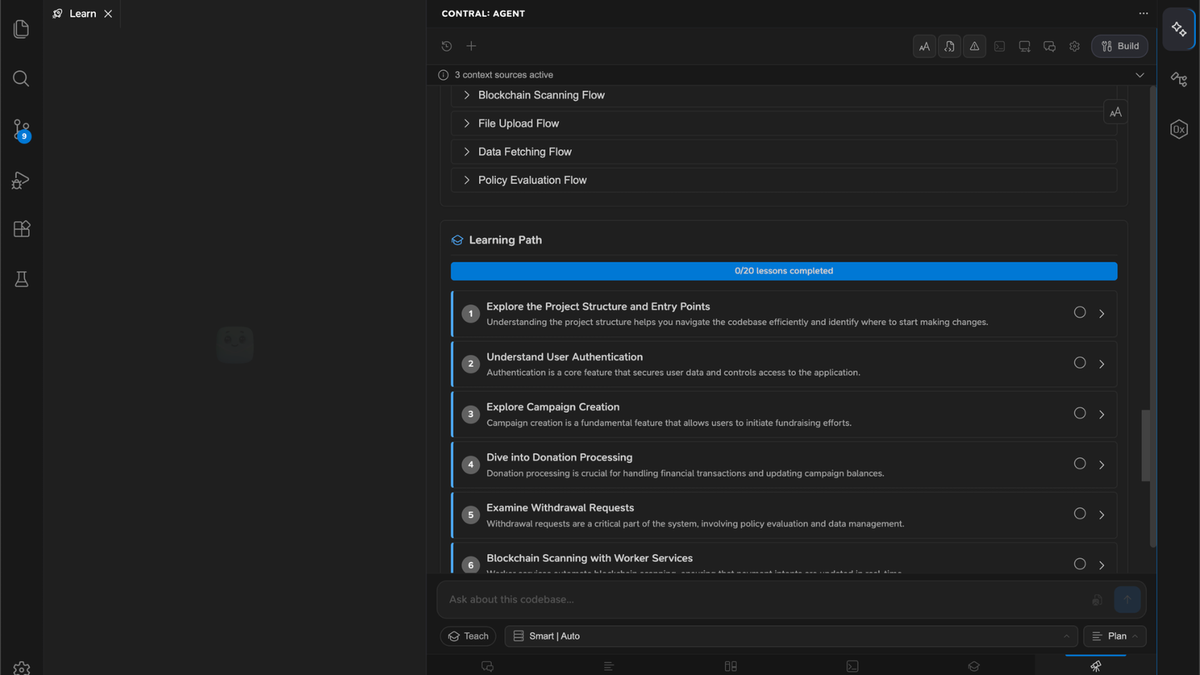This screenshot has height=675, width=1200.
Task: Open the Search magnifier icon in activity bar
Action: click(x=21, y=79)
